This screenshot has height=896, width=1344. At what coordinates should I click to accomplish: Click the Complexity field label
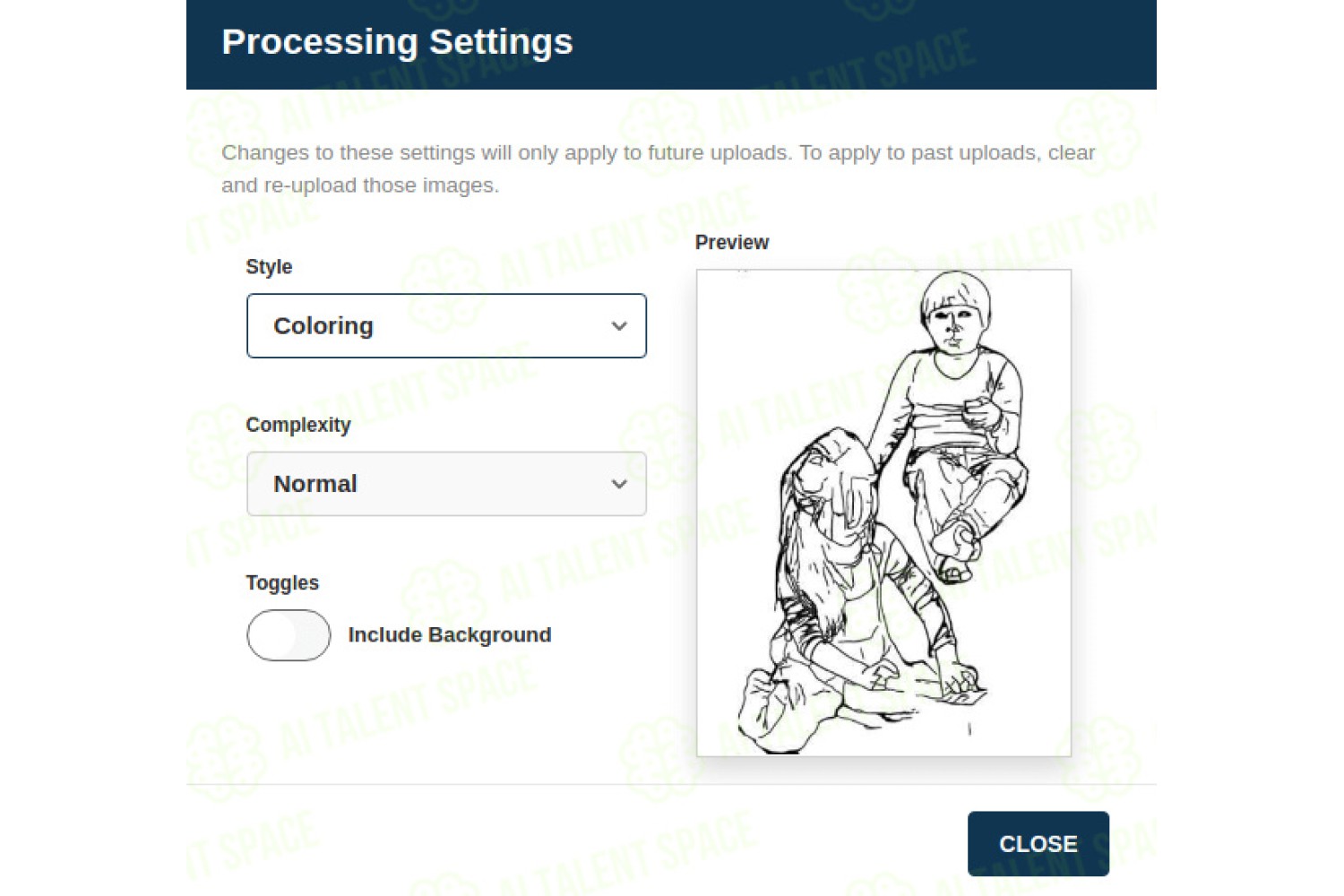click(x=298, y=425)
